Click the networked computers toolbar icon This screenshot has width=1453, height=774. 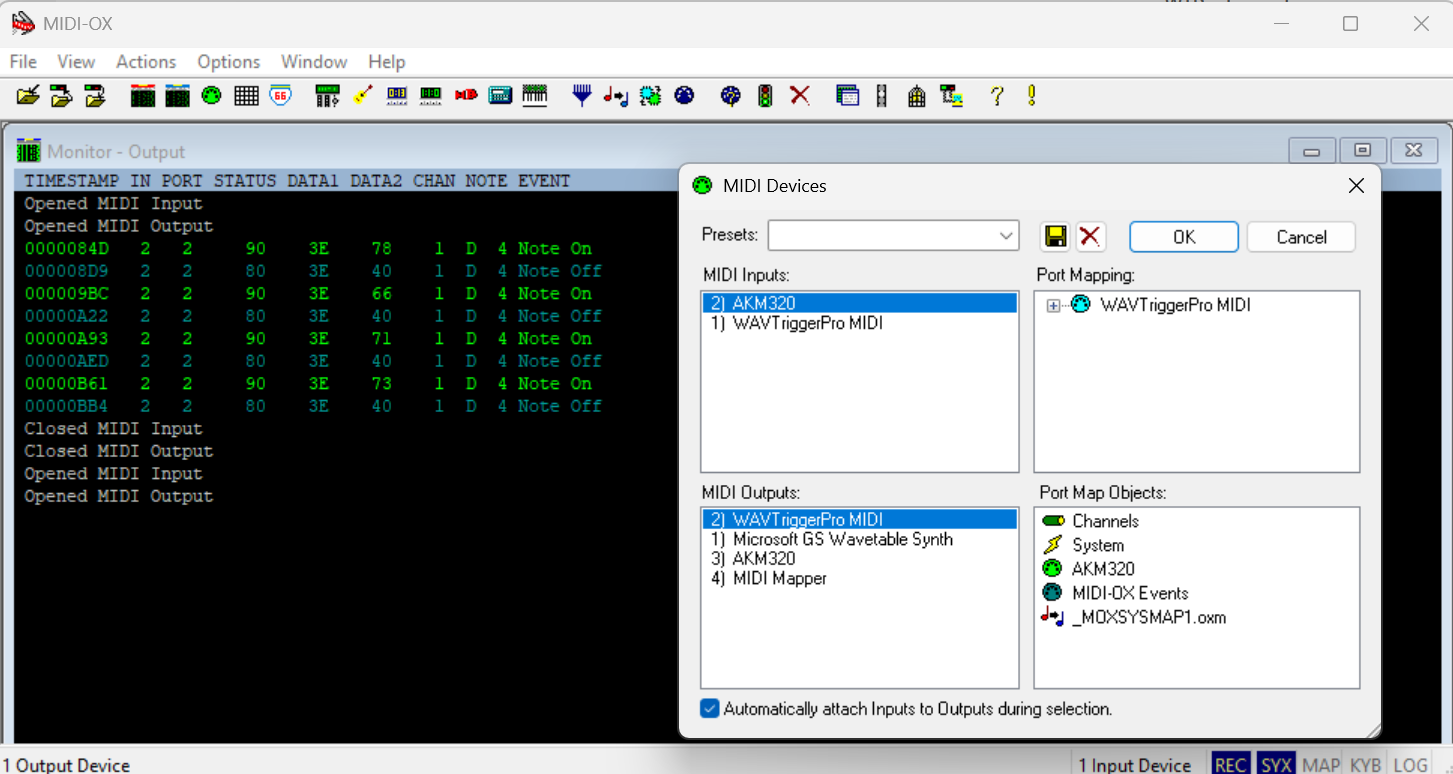point(951,96)
